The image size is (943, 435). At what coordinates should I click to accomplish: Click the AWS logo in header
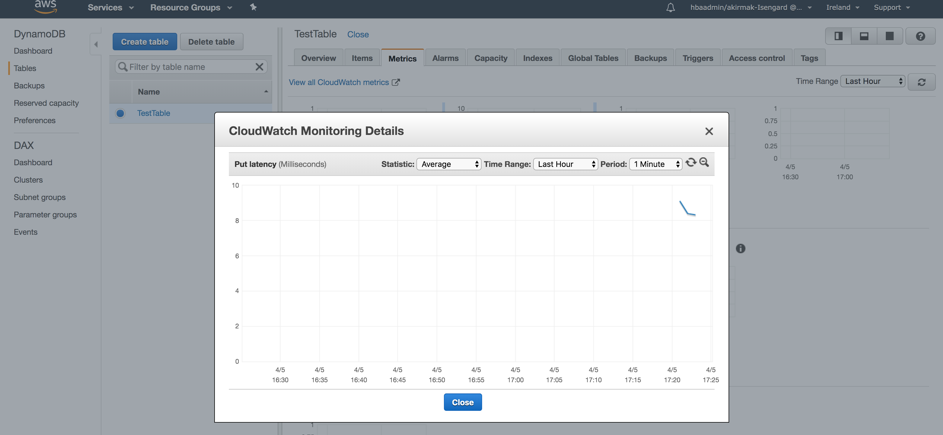pyautogui.click(x=46, y=7)
